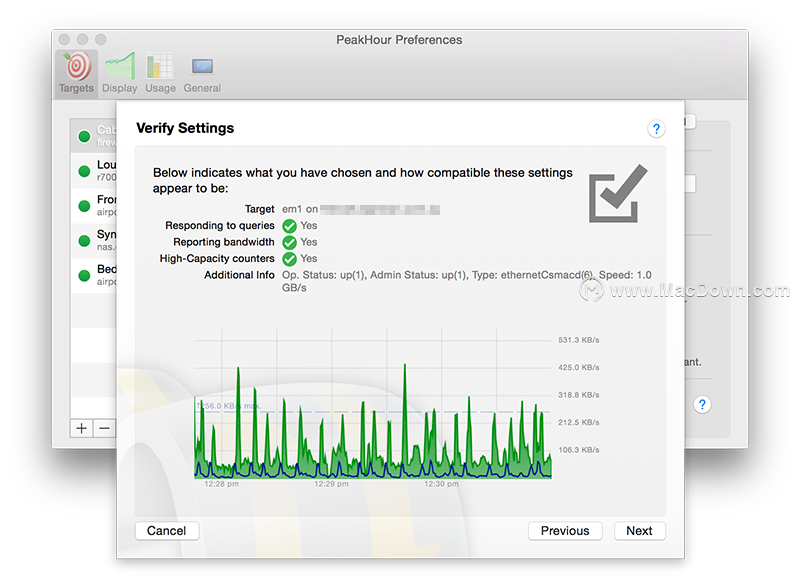Click the green check beside Responding to queries
Image resolution: width=800 pixels, height=578 pixels.
tap(289, 226)
